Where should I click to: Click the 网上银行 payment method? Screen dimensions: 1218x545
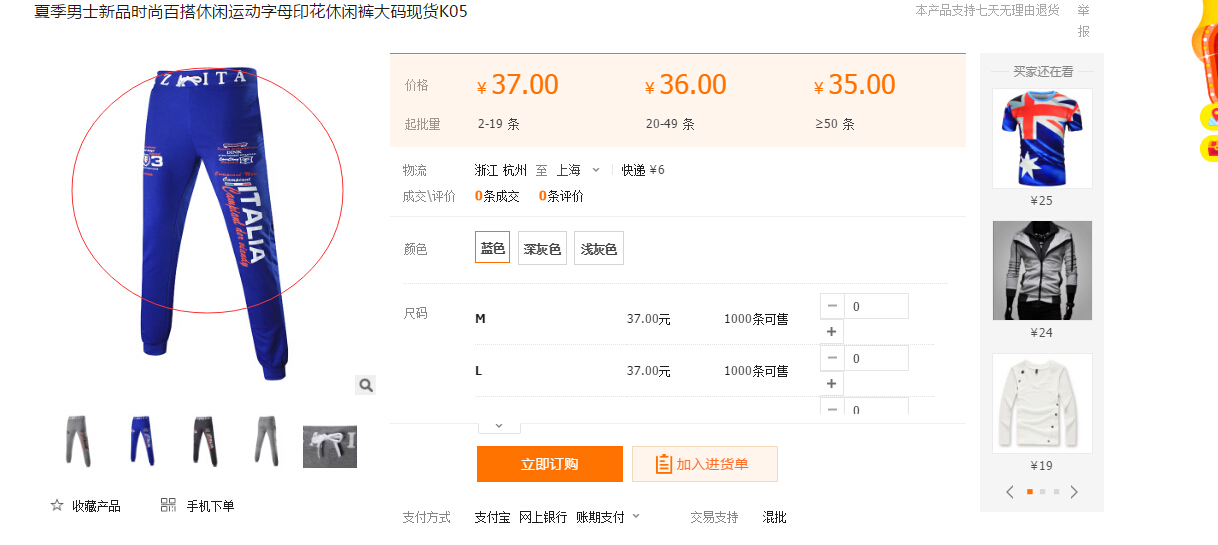click(x=543, y=517)
